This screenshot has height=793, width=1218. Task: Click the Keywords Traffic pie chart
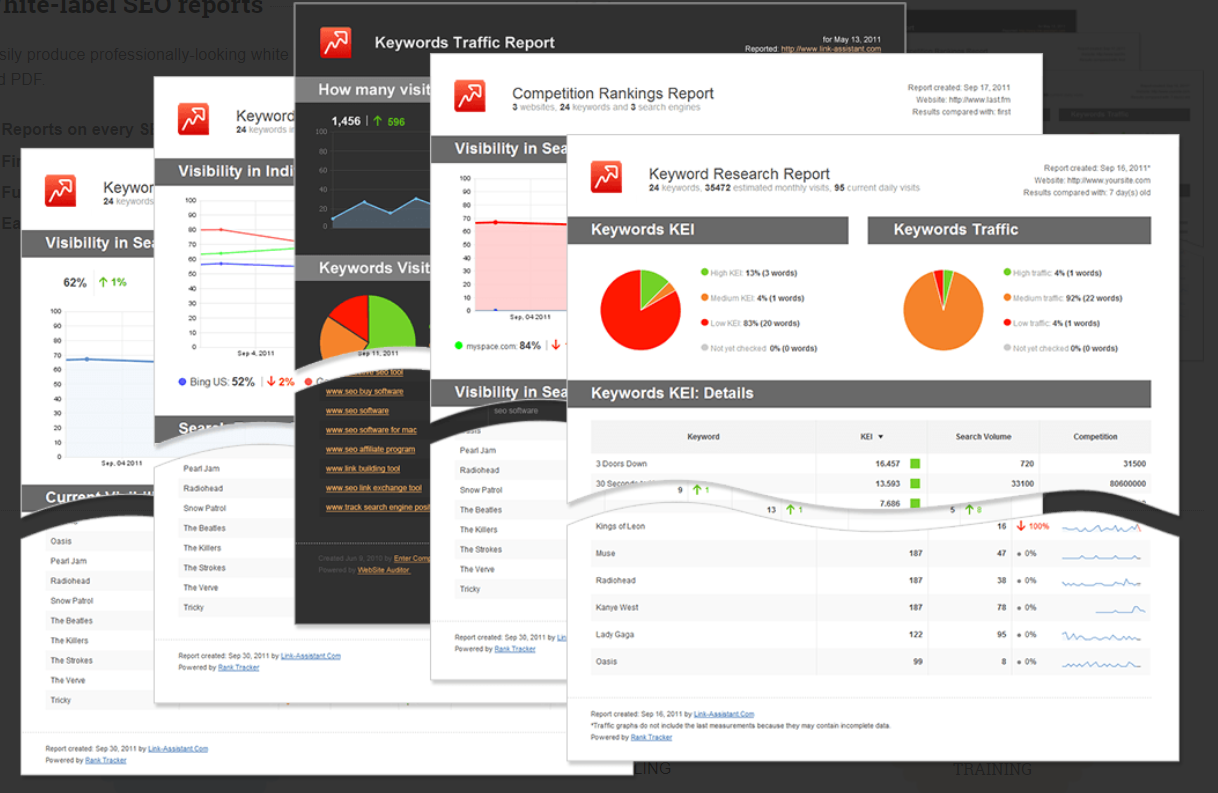[x=943, y=309]
